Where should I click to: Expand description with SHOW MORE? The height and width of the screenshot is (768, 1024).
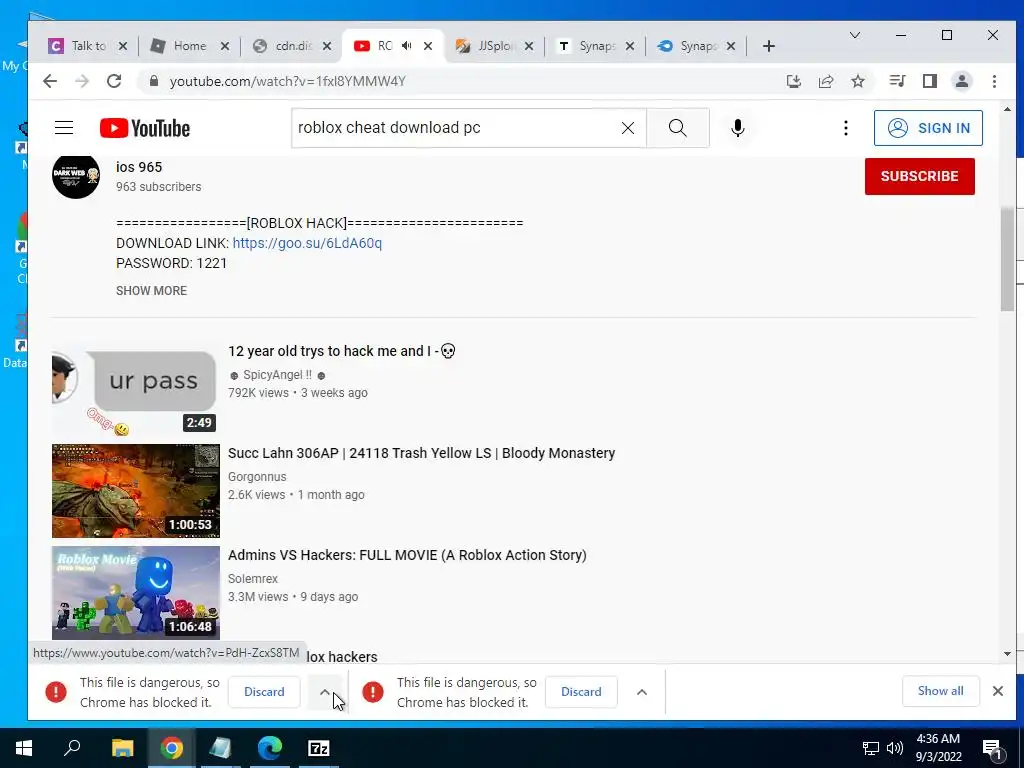[x=152, y=291]
